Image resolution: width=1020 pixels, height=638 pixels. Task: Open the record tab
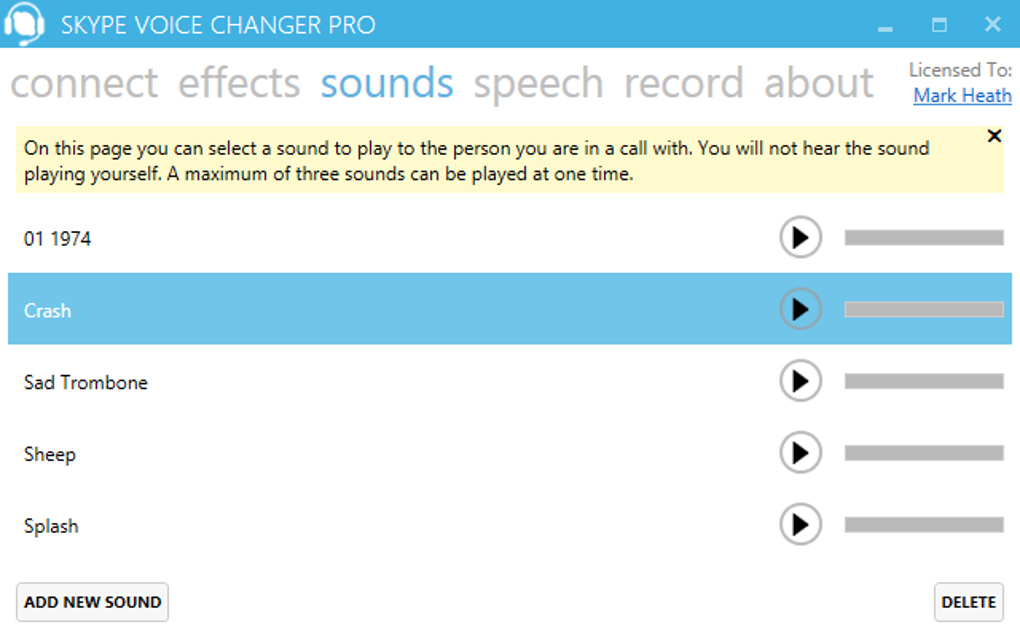pyautogui.click(x=684, y=83)
